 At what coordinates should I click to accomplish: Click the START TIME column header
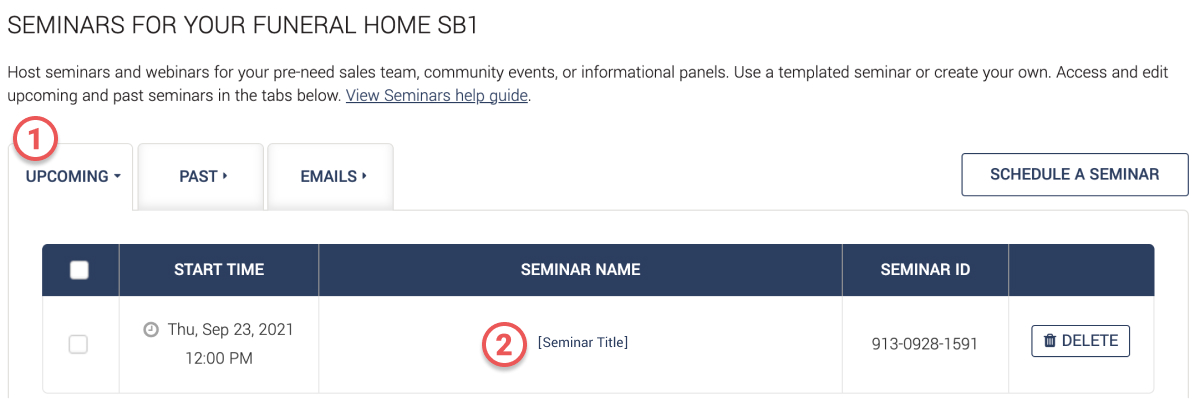click(x=219, y=270)
